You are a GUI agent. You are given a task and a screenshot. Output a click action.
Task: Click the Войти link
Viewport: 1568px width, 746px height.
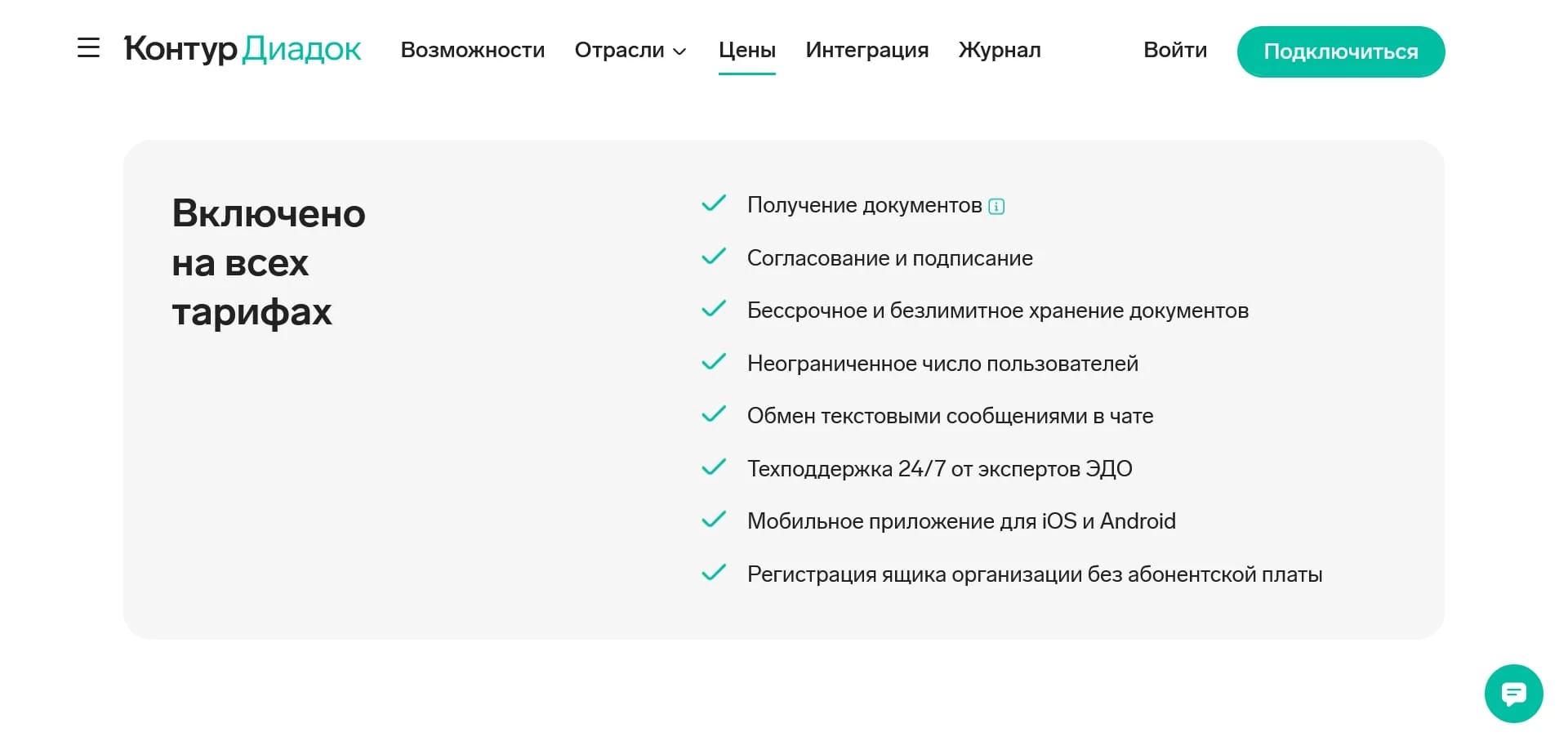[1175, 51]
